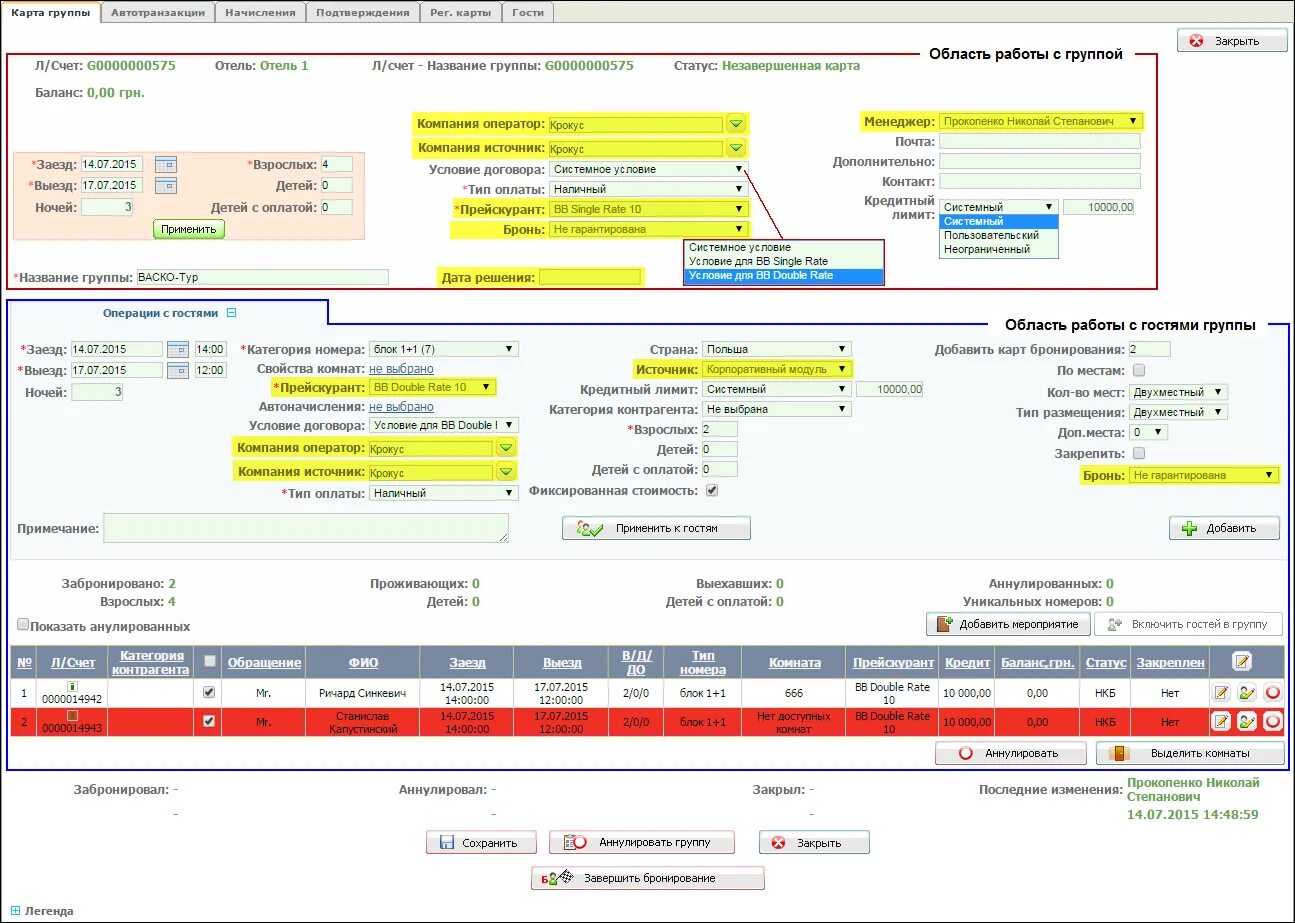Viewport: 1295px width, 923px height.
Task: Click account icon above 0000014943
Action: pos(72,715)
